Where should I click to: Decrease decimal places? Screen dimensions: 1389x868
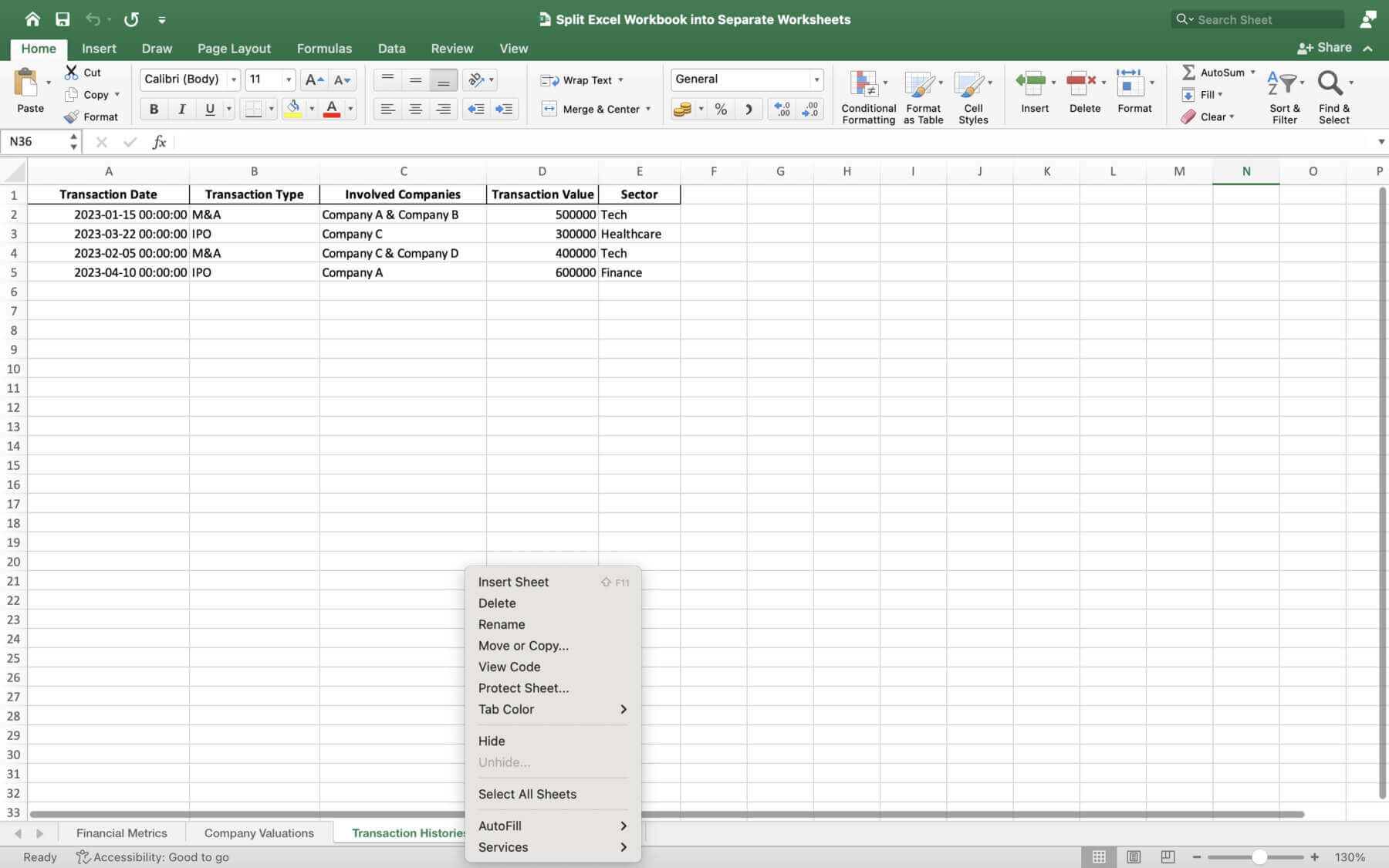pyautogui.click(x=809, y=109)
